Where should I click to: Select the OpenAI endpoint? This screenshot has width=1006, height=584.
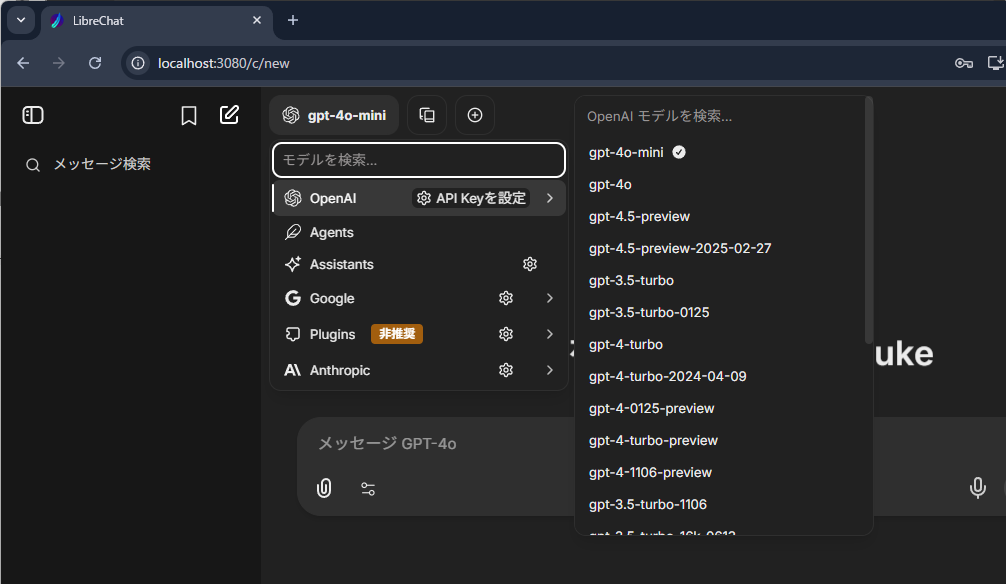420,198
